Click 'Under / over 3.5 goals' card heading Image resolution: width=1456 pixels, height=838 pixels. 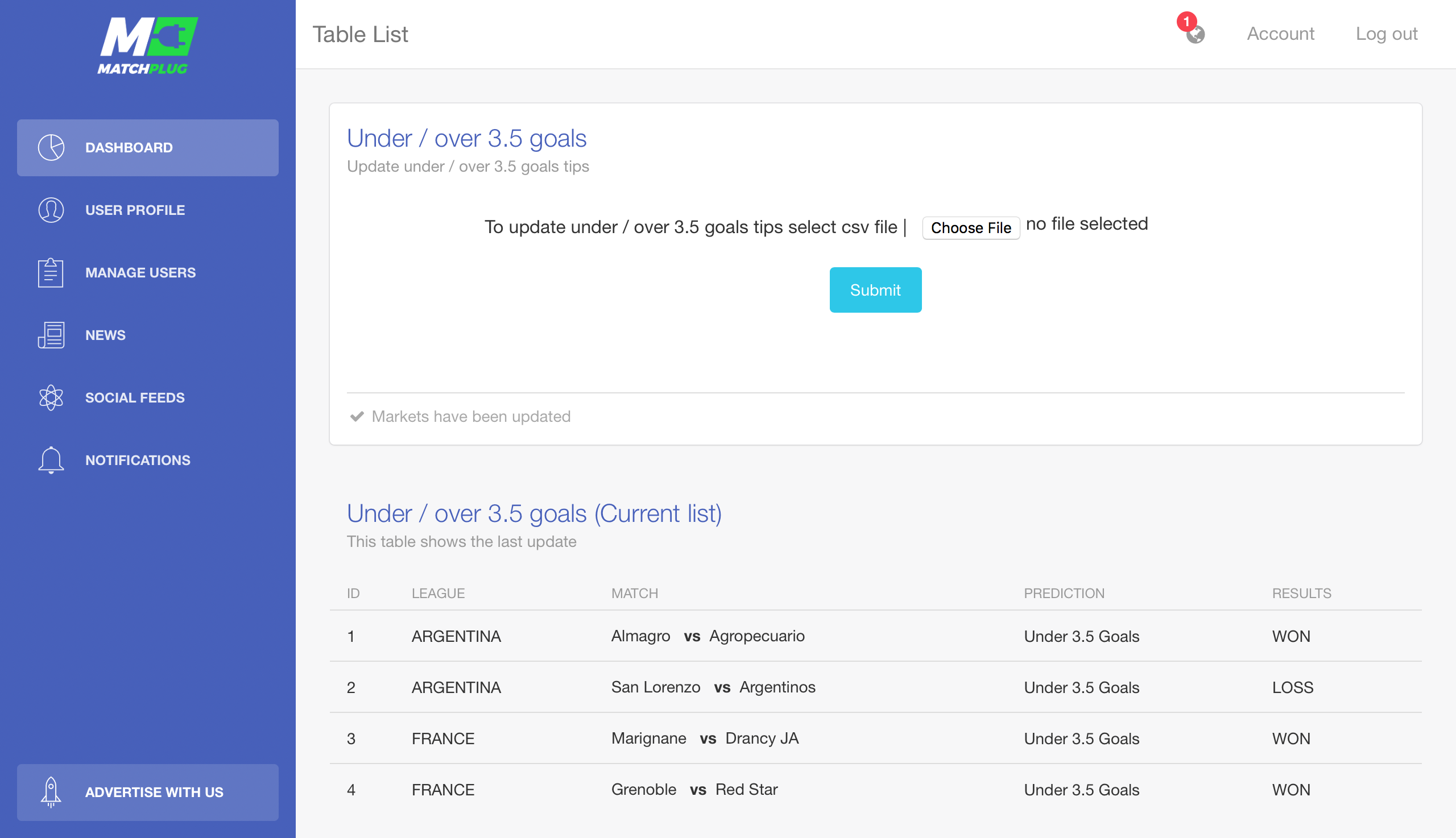(x=467, y=139)
